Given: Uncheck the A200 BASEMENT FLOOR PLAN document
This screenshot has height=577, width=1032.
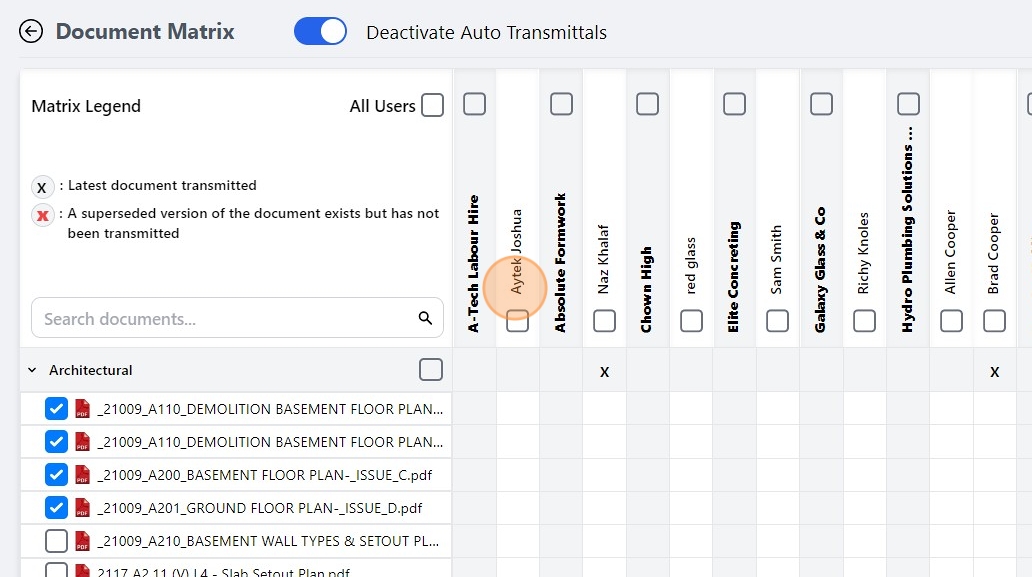Looking at the screenshot, I should (57, 474).
